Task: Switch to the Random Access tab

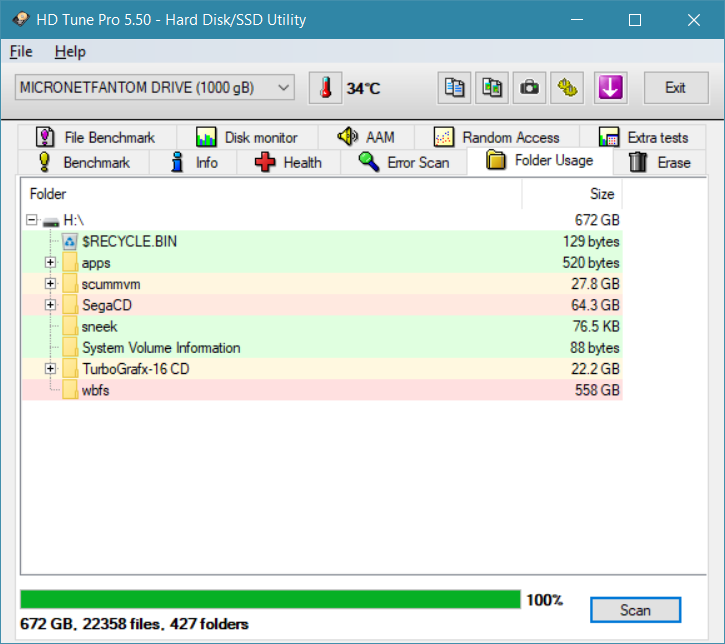Action: click(497, 137)
